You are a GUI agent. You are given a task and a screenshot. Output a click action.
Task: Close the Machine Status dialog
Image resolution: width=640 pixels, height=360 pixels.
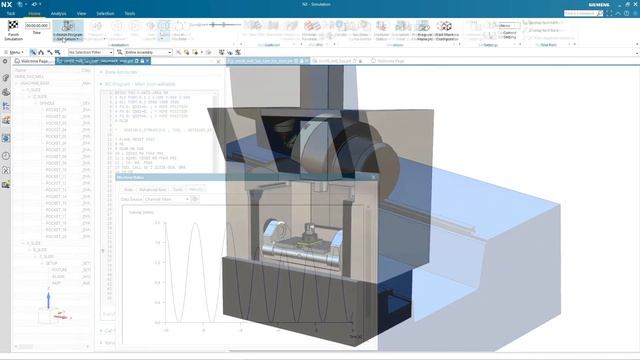tap(373, 177)
